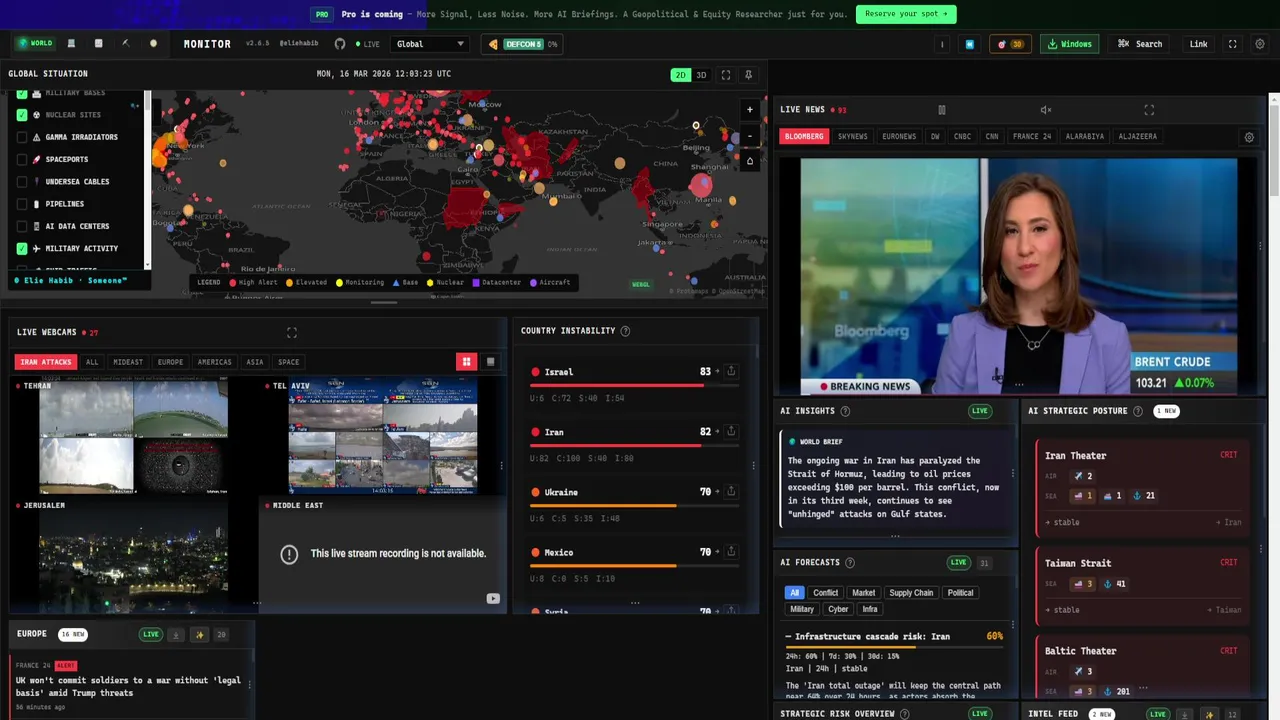The width and height of the screenshot is (1280, 720).
Task: Share the Israel instability row
Action: (x=731, y=371)
